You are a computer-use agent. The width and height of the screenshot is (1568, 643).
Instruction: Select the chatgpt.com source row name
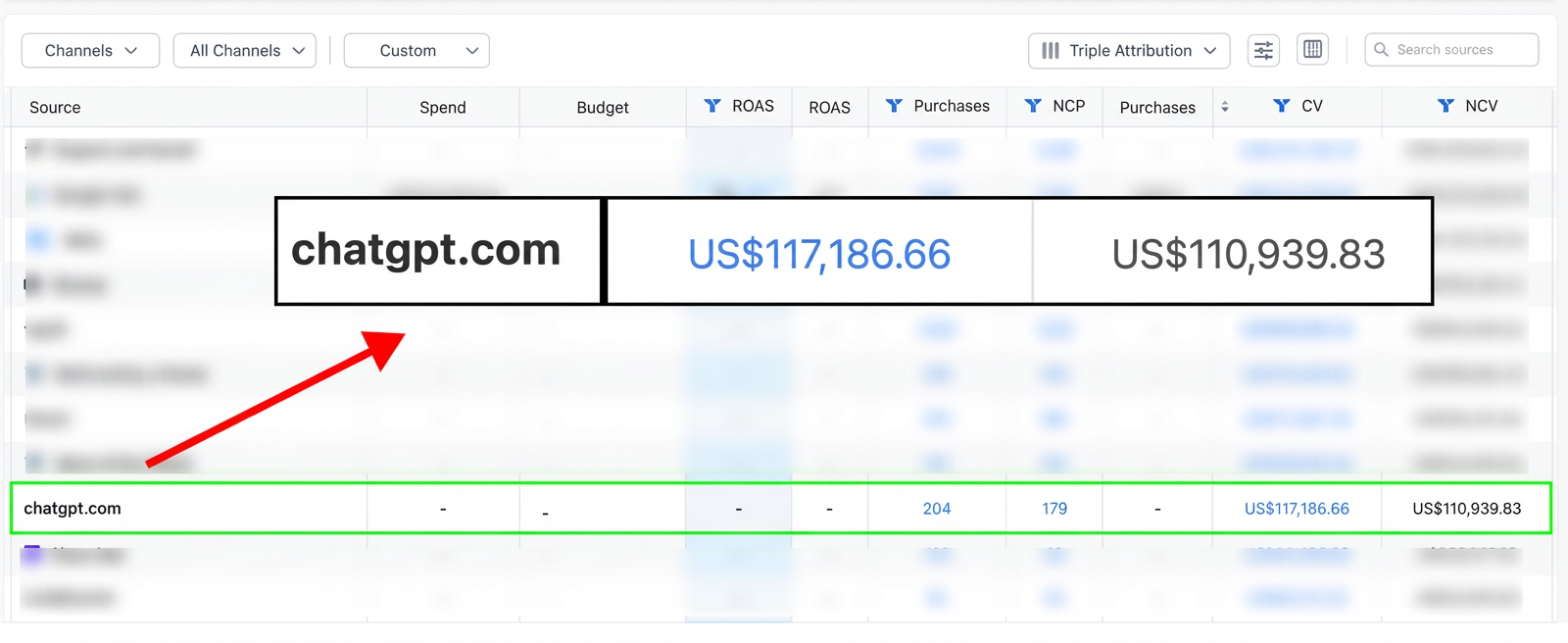[73, 509]
